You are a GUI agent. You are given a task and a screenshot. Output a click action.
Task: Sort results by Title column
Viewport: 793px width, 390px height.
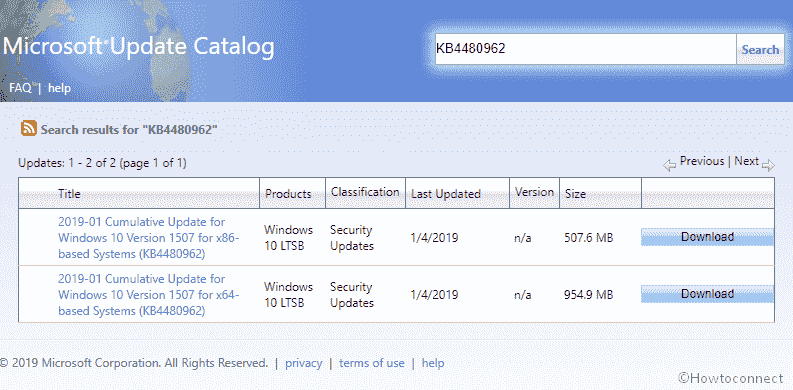click(x=69, y=194)
